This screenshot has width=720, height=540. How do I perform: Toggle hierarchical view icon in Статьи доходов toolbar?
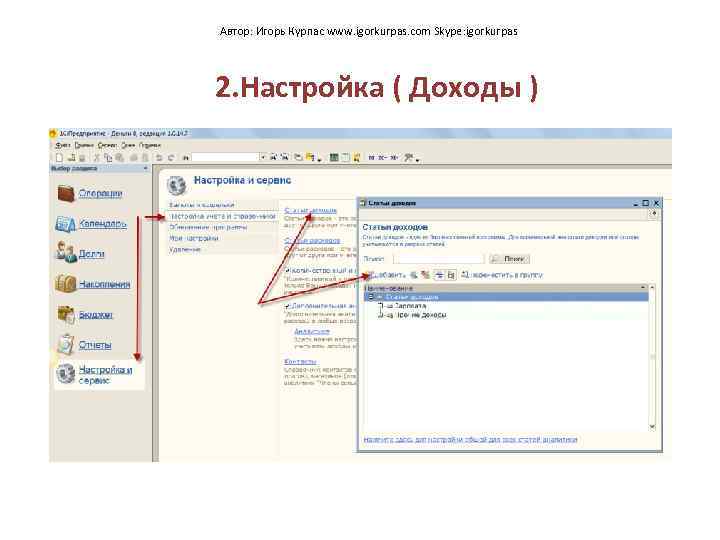tap(439, 275)
